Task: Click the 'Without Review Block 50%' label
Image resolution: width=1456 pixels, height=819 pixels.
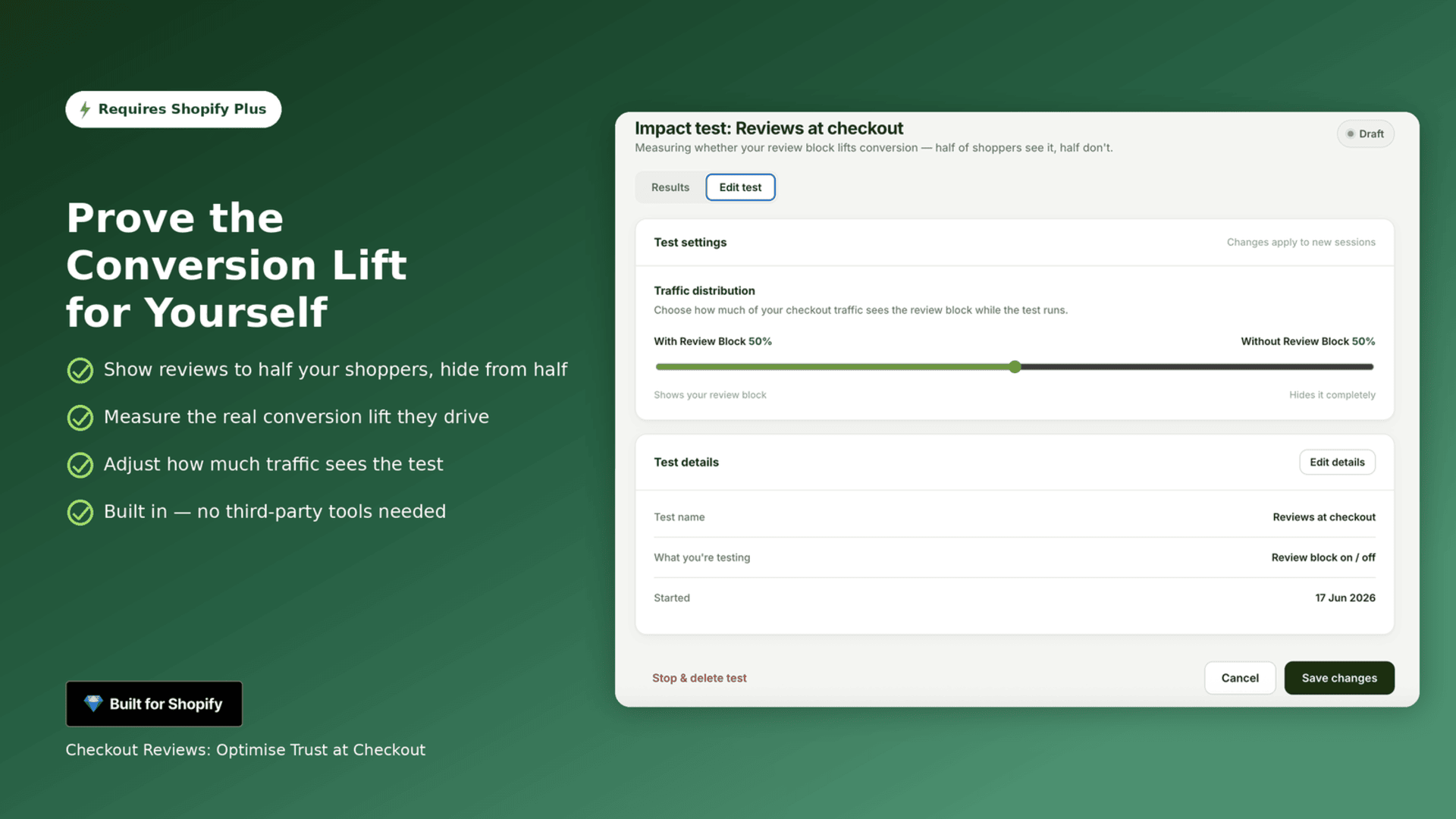Action: coord(1308,341)
